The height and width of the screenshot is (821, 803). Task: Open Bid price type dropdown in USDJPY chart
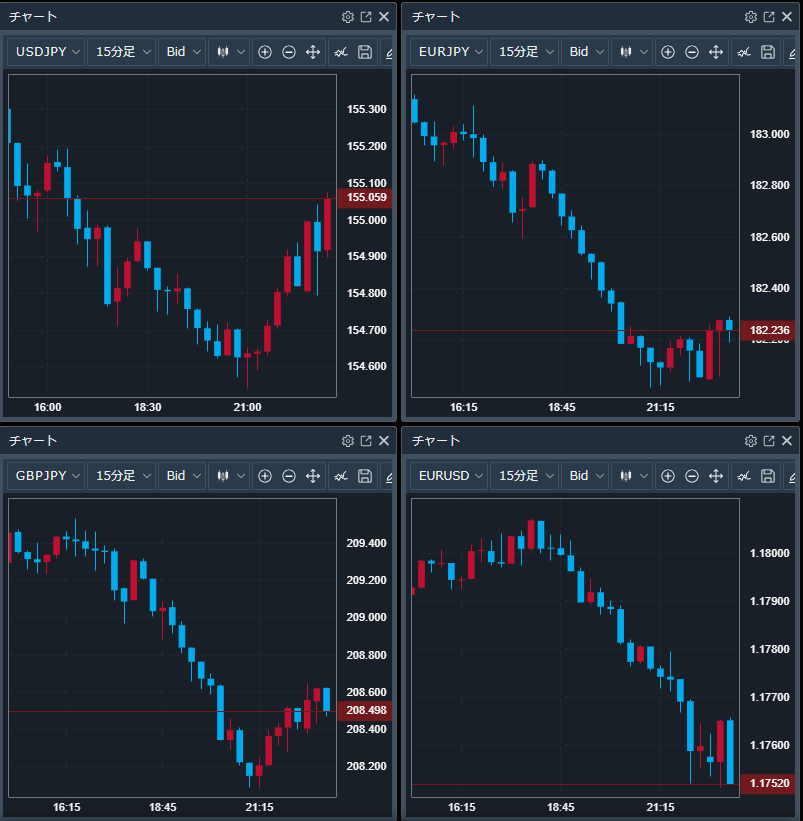tap(182, 52)
